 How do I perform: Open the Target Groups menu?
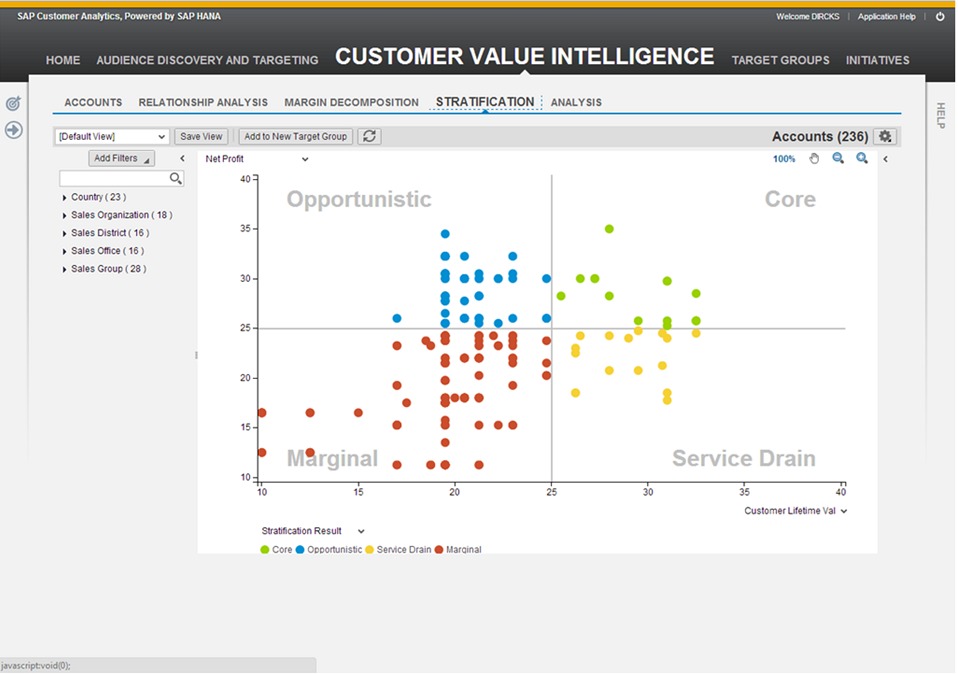coord(780,60)
